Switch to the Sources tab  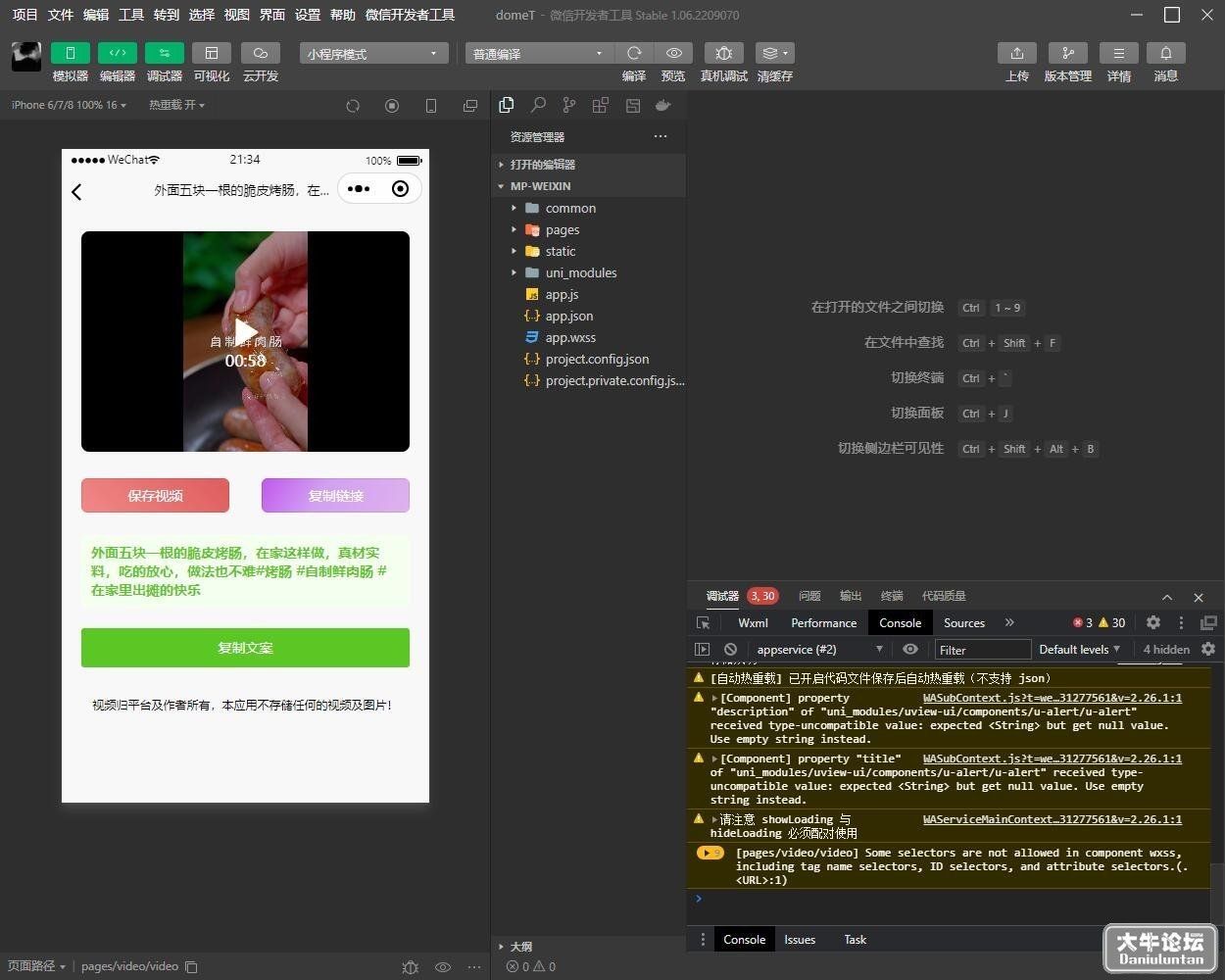click(964, 622)
